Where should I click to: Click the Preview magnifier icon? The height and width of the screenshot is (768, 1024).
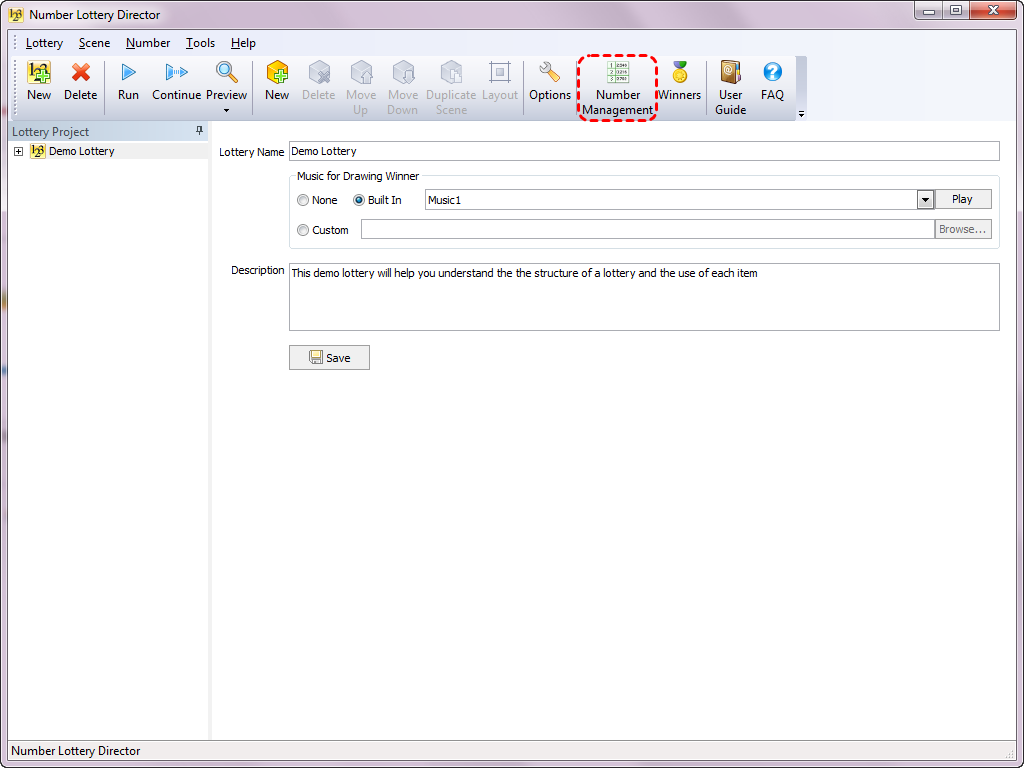tap(227, 73)
